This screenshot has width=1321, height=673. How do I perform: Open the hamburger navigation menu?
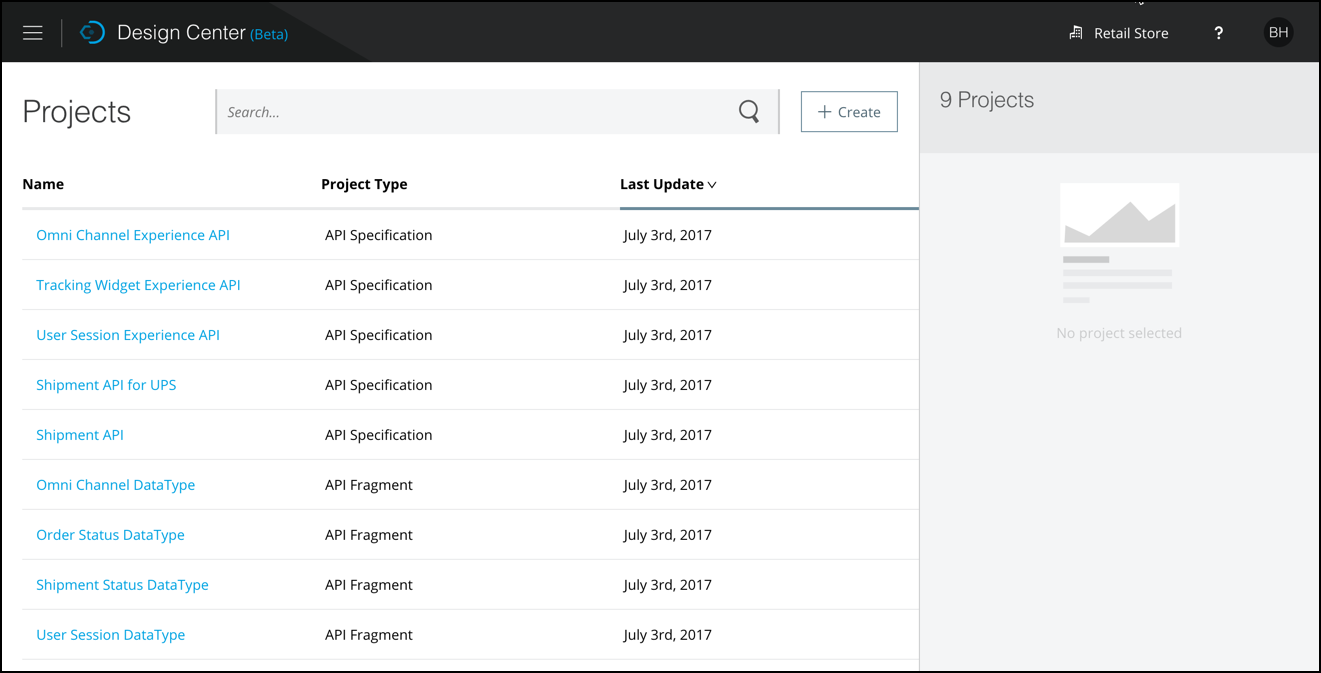pos(33,33)
